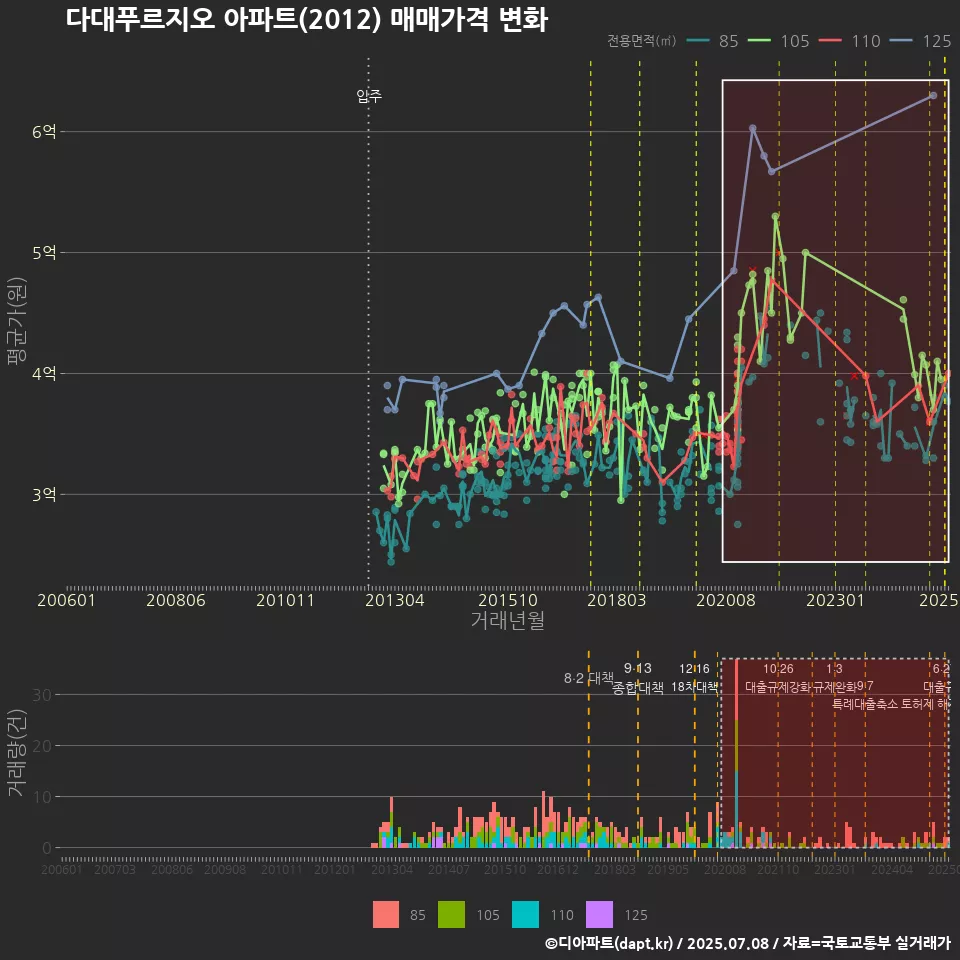Click 201407 on the volume chart x-axis

(x=448, y=869)
